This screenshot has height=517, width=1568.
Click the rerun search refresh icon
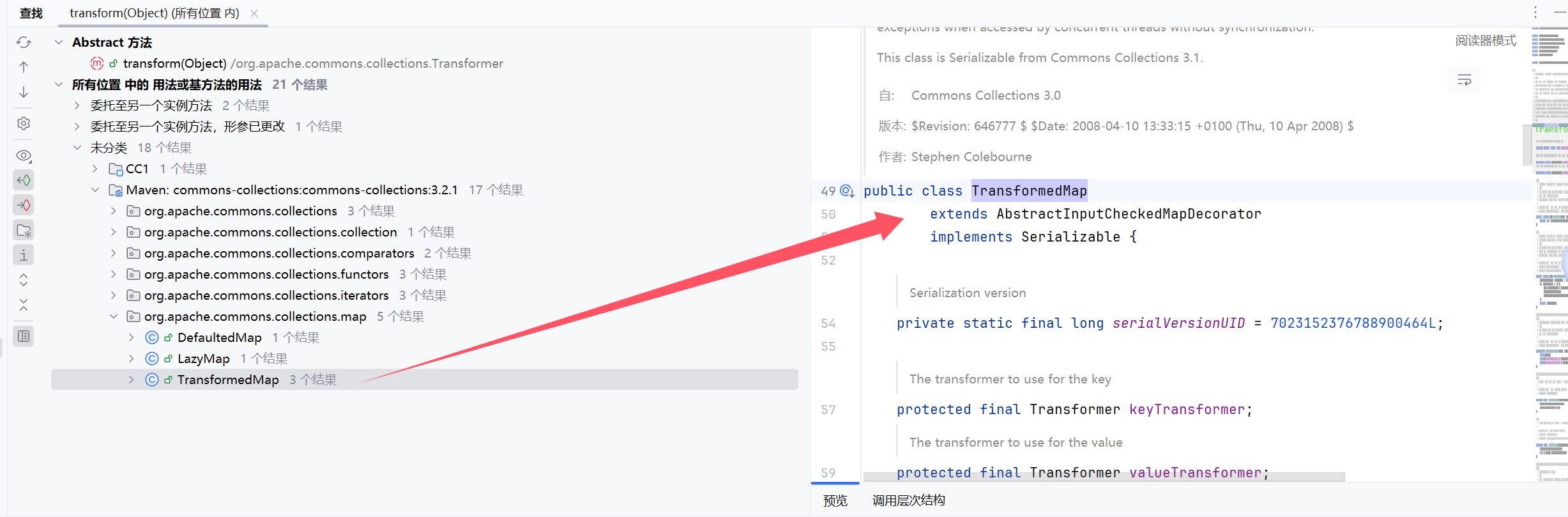tap(24, 42)
